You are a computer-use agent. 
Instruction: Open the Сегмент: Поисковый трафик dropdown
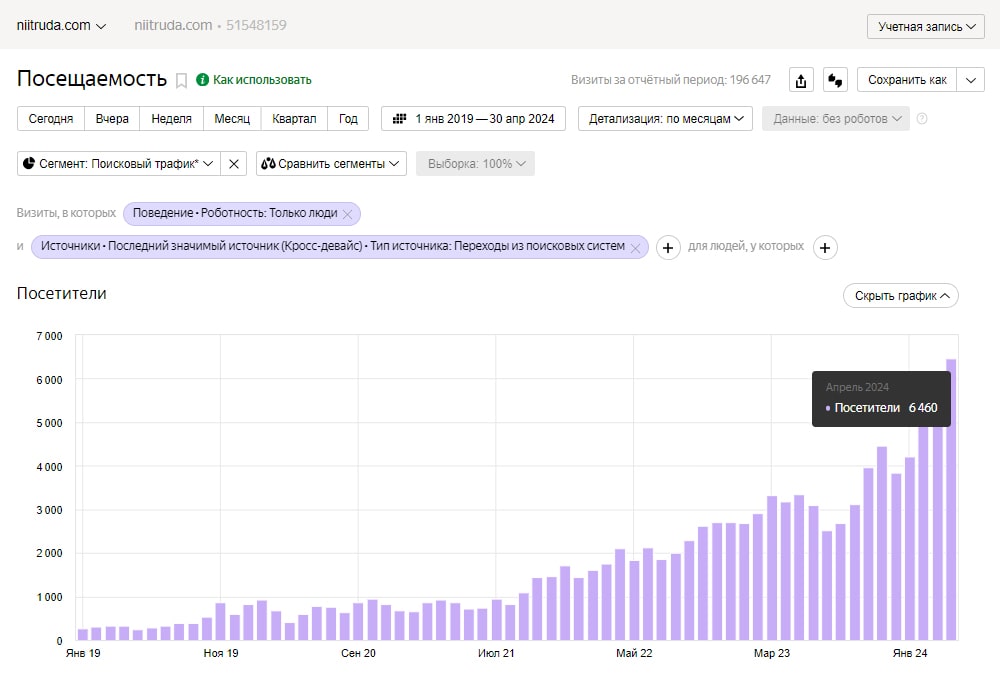point(119,164)
